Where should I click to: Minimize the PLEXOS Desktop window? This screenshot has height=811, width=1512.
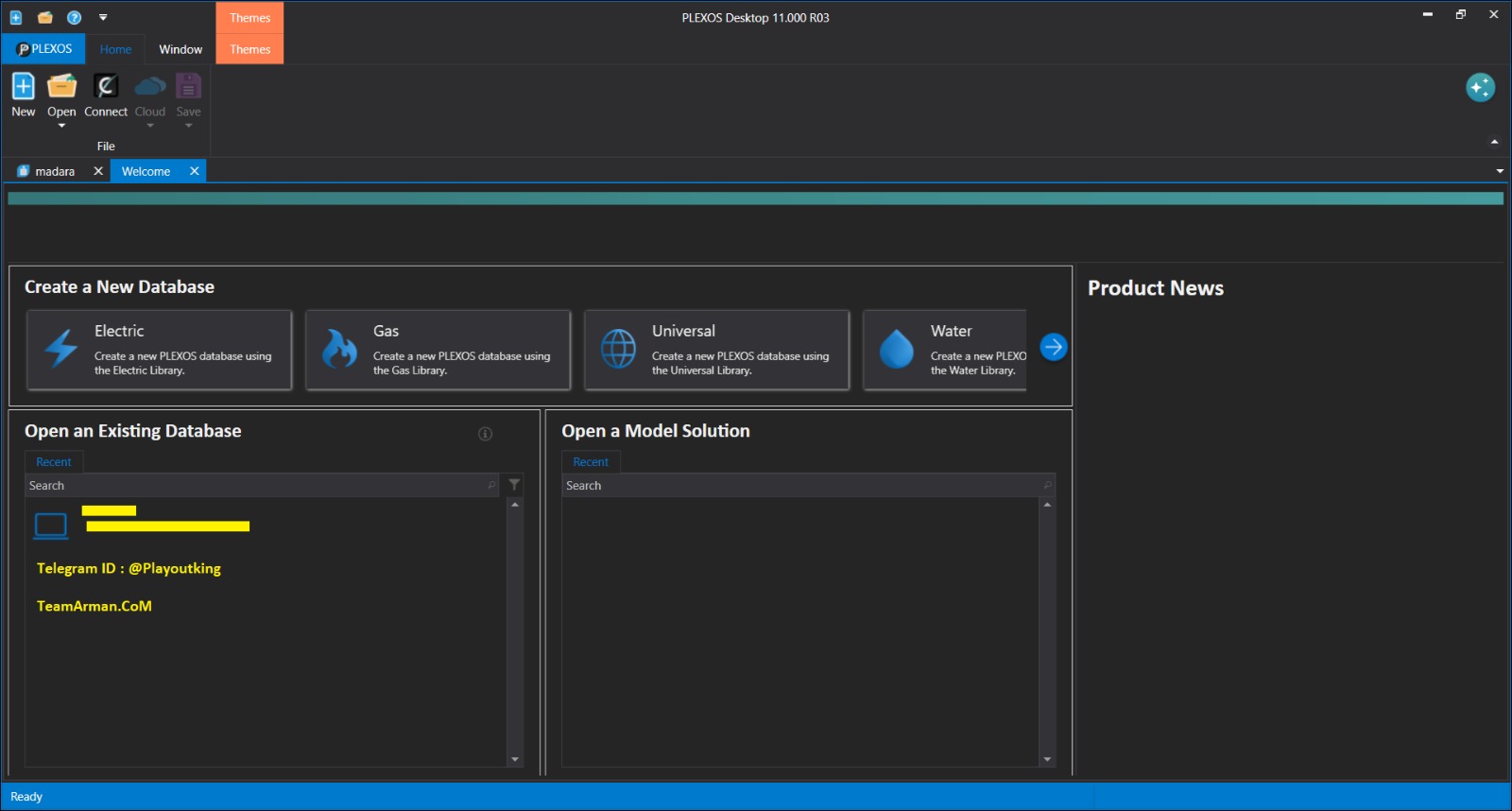point(1428,14)
